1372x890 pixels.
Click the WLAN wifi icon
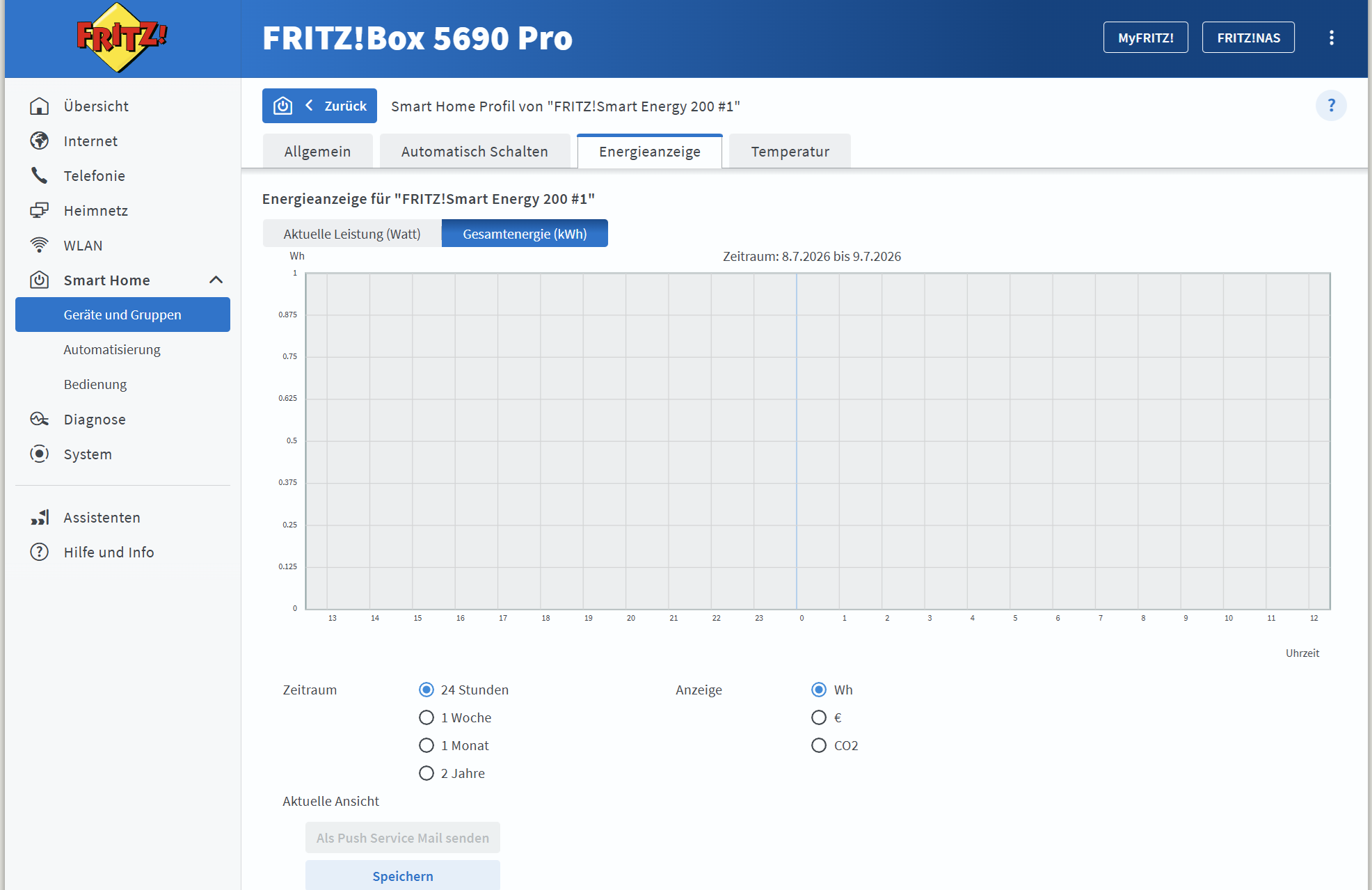pyautogui.click(x=40, y=245)
